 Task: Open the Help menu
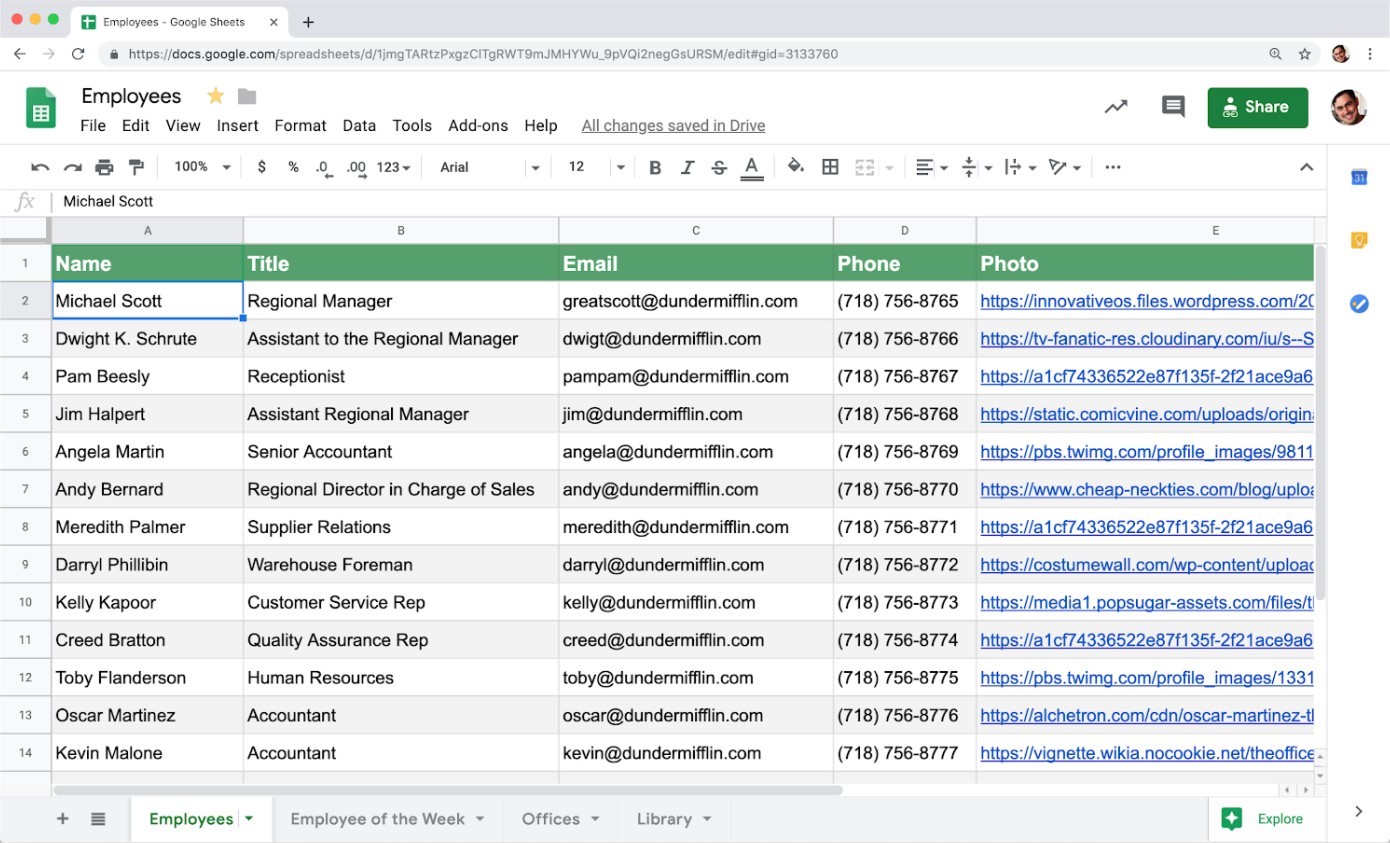coord(541,125)
